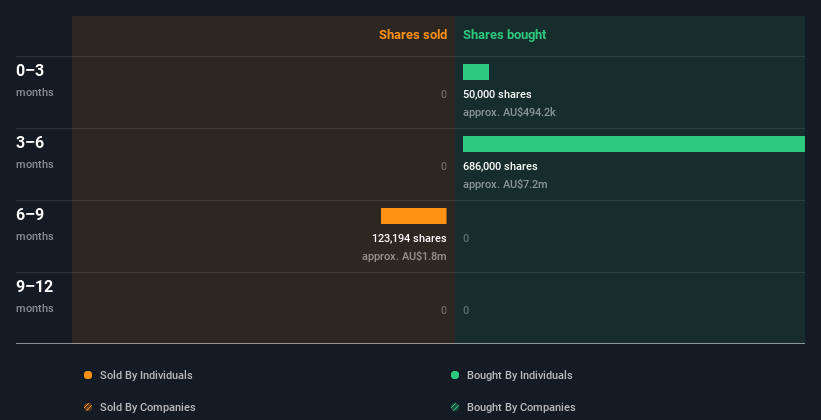
Task: Click the 3–6 months row label
Action: click(35, 152)
